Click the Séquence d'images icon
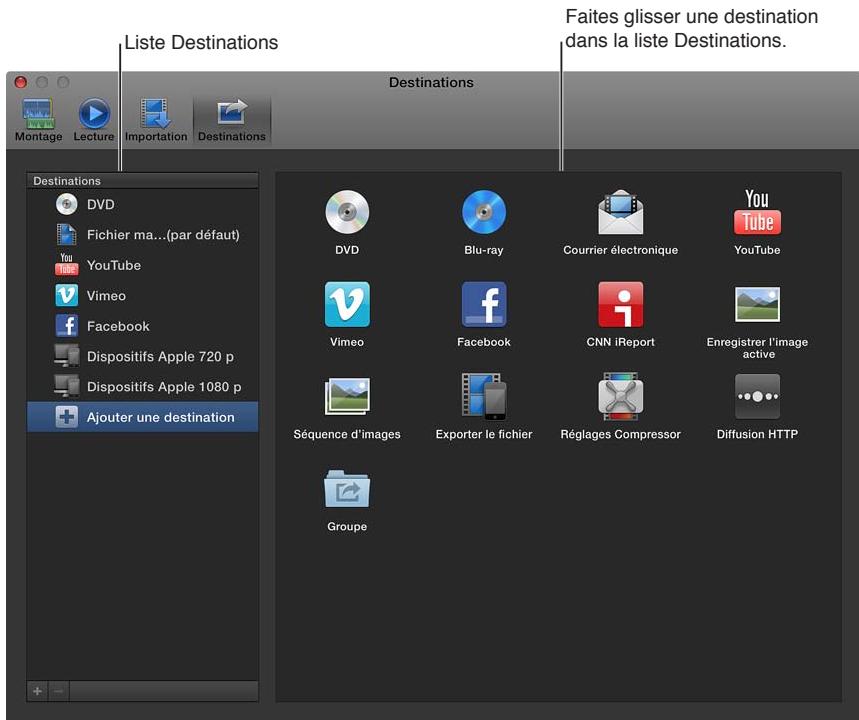The width and height of the screenshot is (859, 720). pyautogui.click(x=347, y=396)
